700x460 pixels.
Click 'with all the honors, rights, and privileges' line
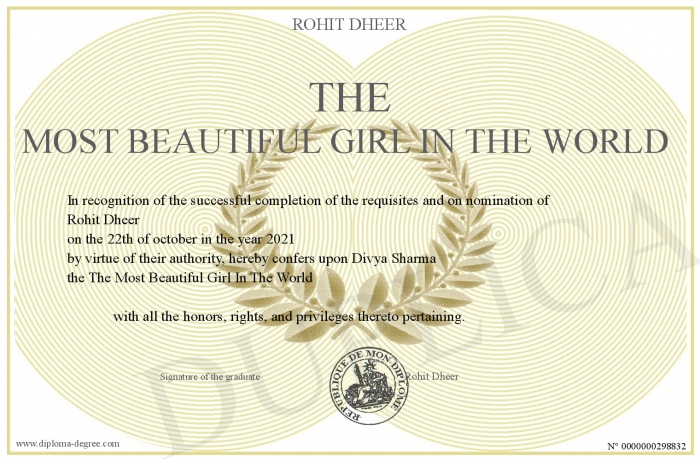click(x=289, y=317)
